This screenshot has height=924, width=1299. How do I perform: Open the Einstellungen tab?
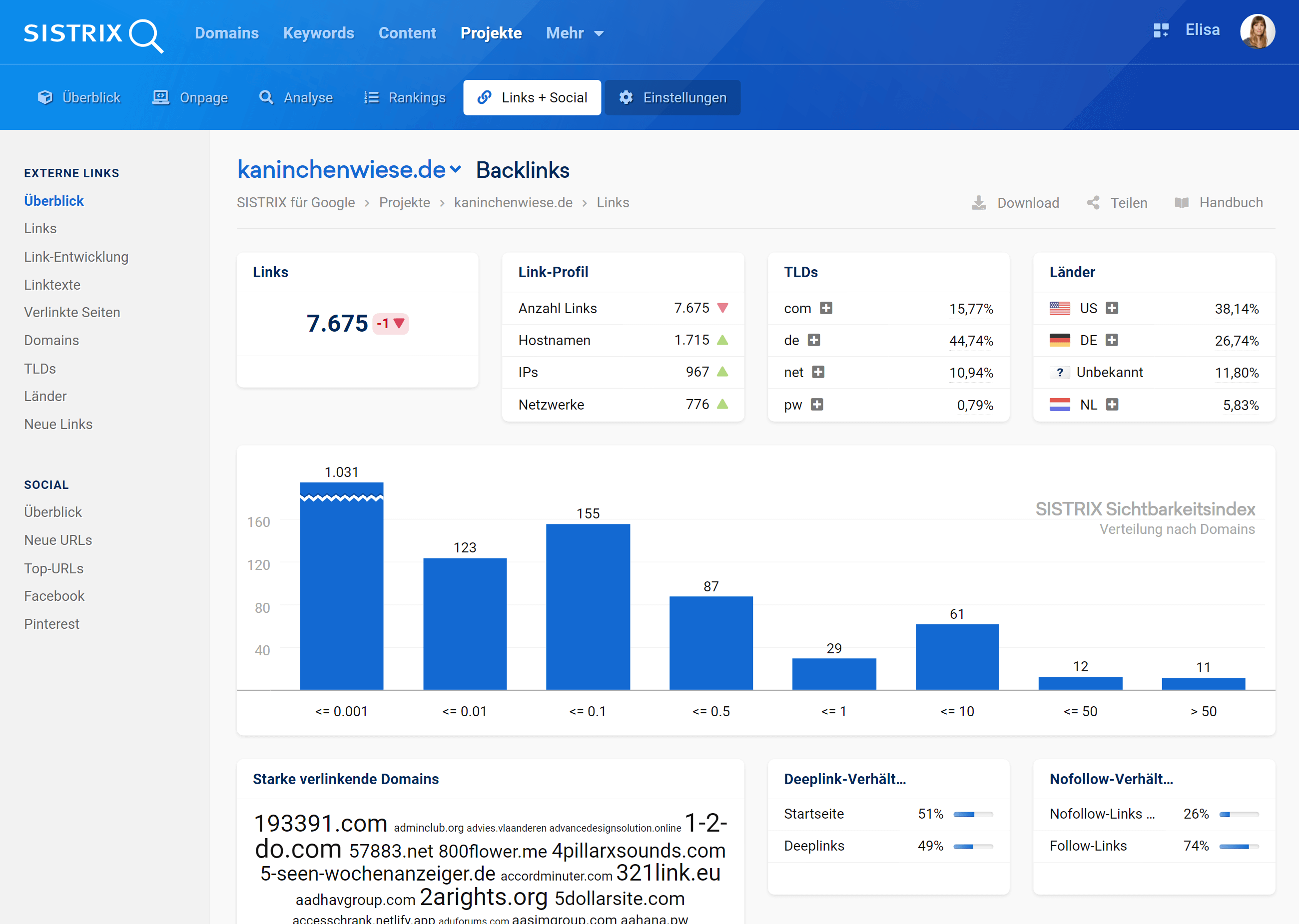672,98
